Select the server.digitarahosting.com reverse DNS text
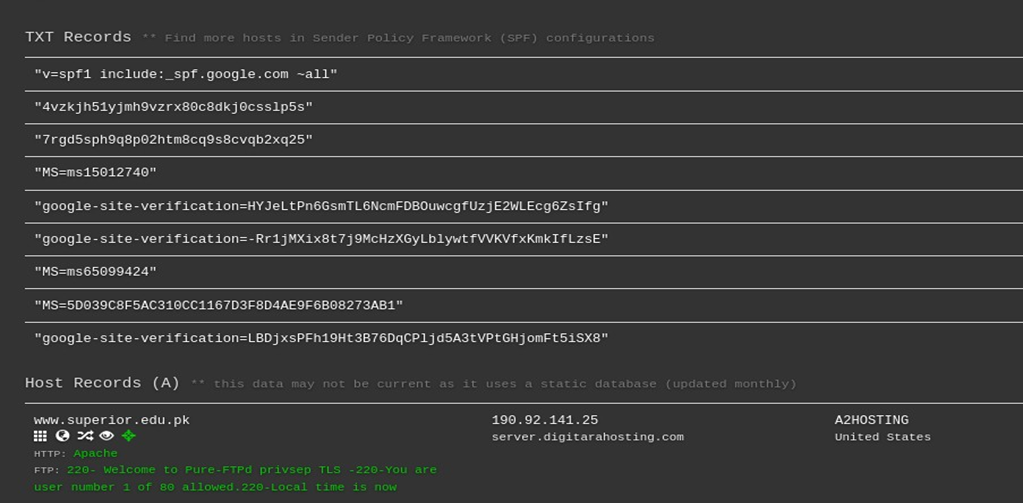1025x503 pixels. 588,437
